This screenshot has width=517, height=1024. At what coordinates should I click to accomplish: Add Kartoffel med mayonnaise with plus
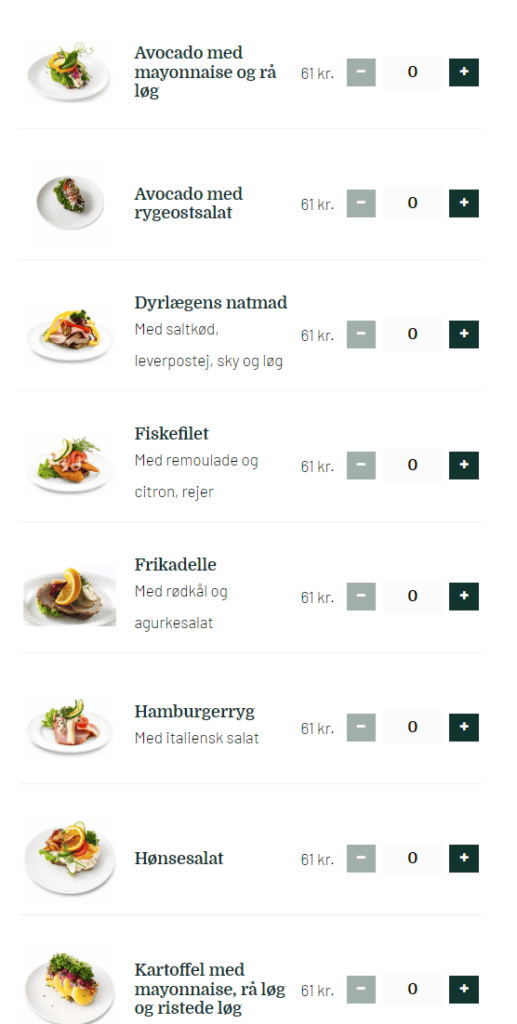click(463, 989)
